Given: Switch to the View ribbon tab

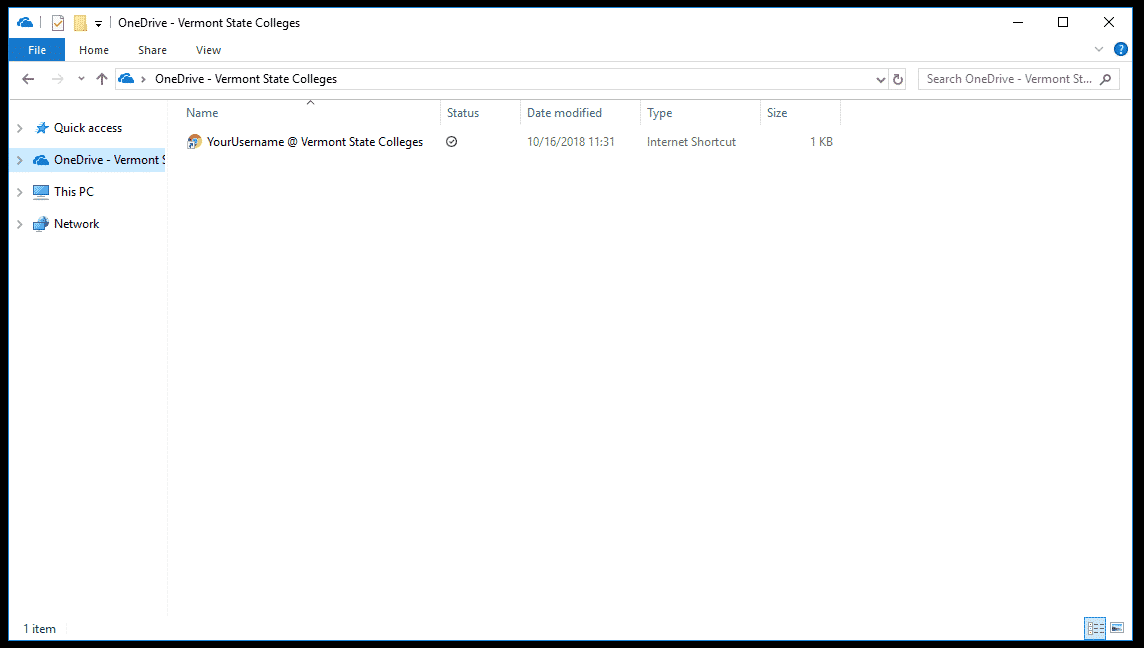Looking at the screenshot, I should click(x=208, y=50).
